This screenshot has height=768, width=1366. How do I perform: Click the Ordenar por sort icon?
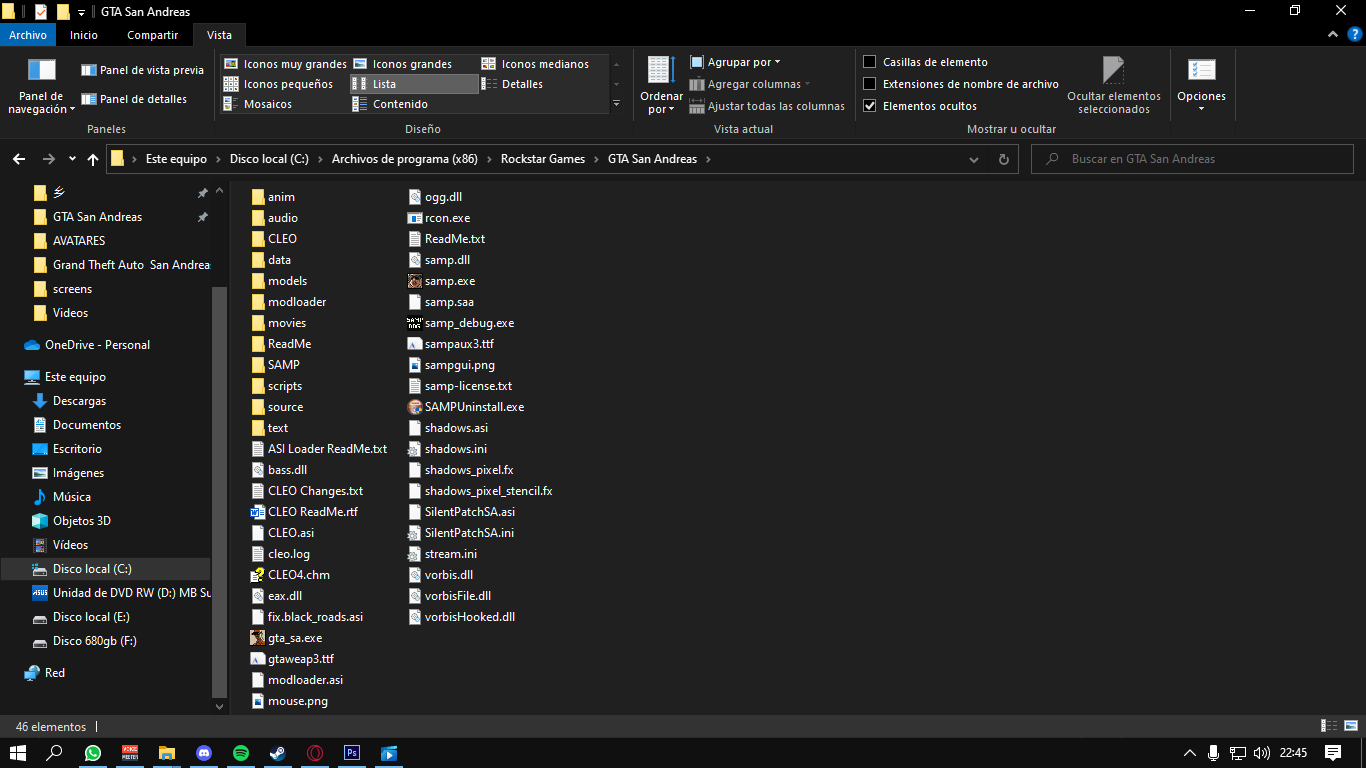point(660,70)
